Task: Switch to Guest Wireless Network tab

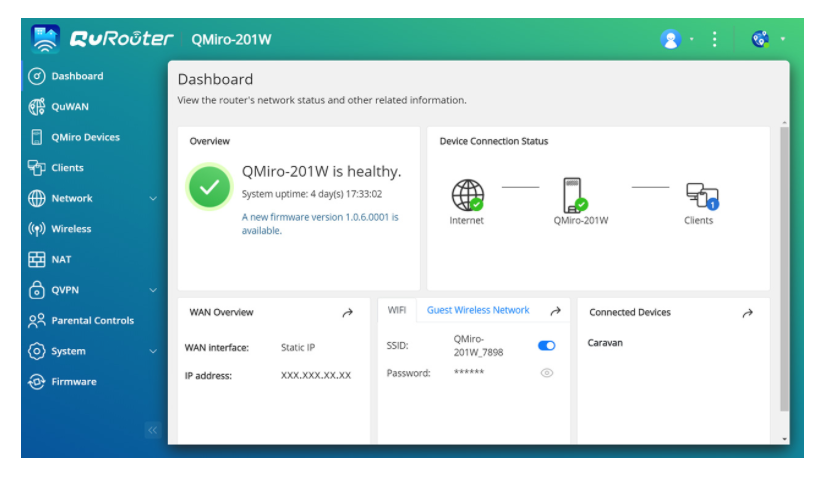Action: click(478, 311)
